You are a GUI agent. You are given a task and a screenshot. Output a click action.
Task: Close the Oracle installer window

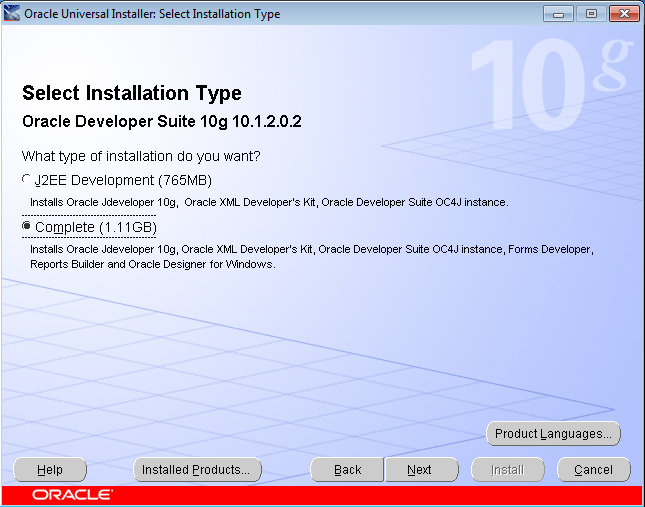(623, 14)
